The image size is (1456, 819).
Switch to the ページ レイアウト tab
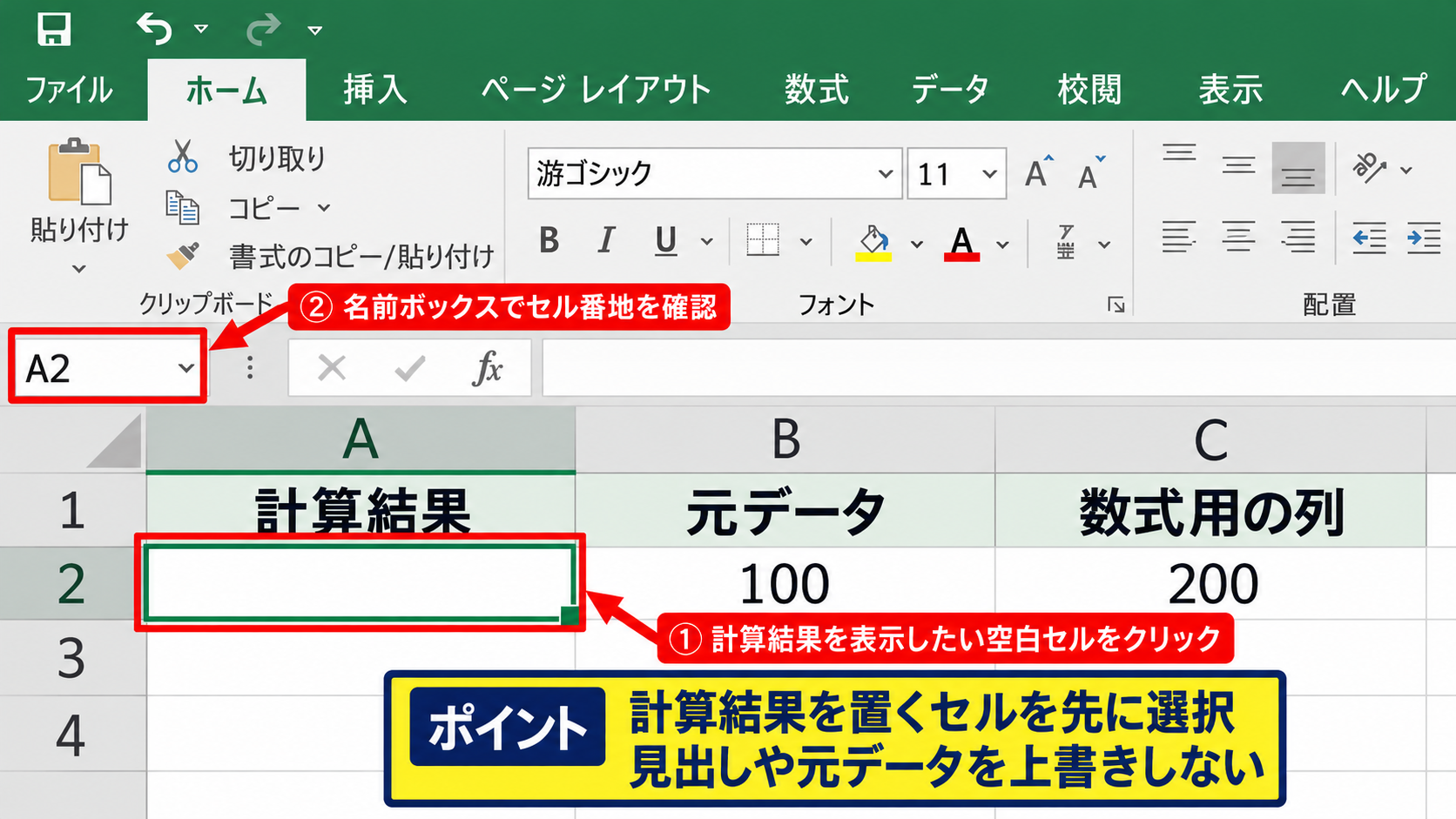[x=597, y=90]
